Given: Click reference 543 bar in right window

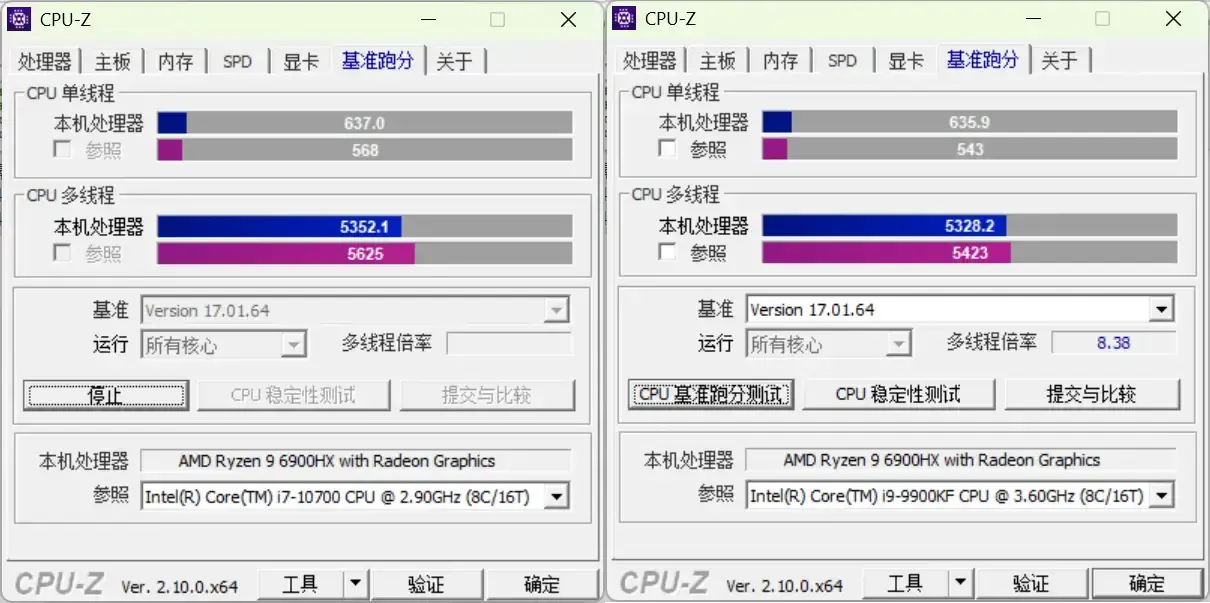Looking at the screenshot, I should click(x=970, y=149).
